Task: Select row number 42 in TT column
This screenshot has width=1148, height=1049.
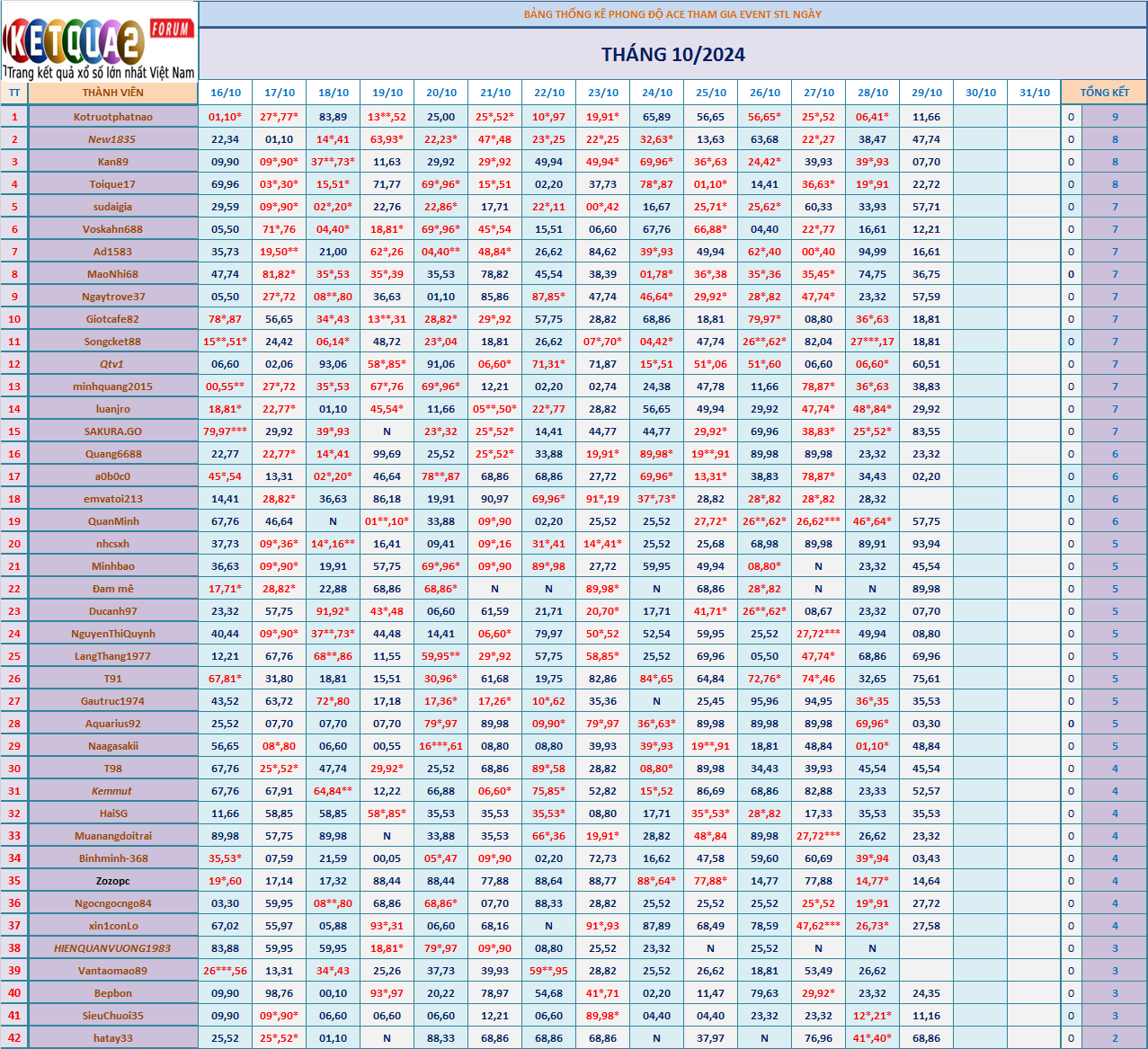Action: [14, 1038]
